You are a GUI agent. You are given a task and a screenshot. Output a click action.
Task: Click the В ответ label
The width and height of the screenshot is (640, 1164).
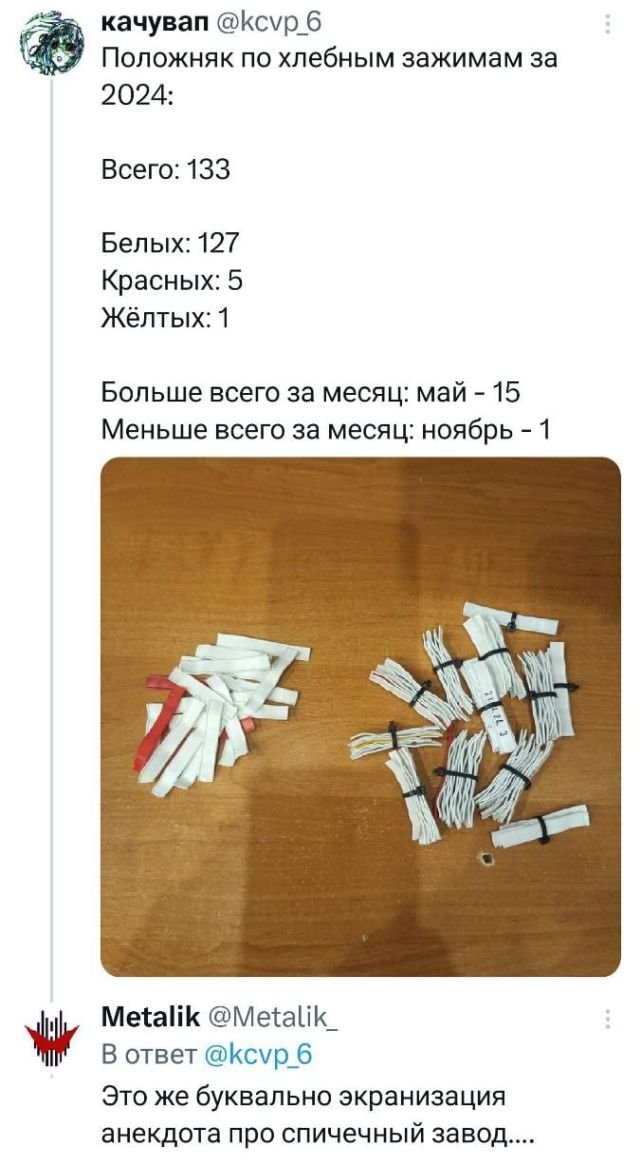click(149, 1054)
